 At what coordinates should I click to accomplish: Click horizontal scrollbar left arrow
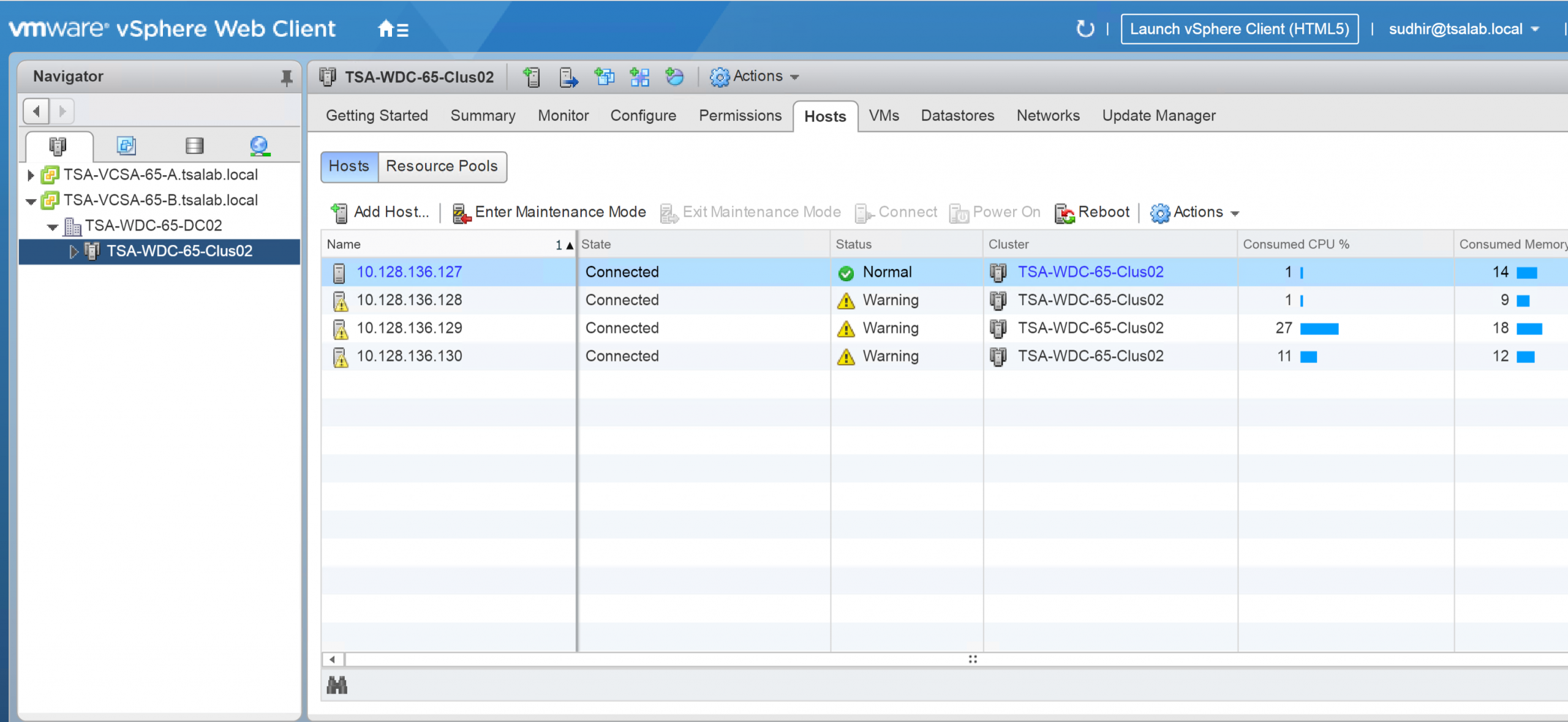[332, 660]
